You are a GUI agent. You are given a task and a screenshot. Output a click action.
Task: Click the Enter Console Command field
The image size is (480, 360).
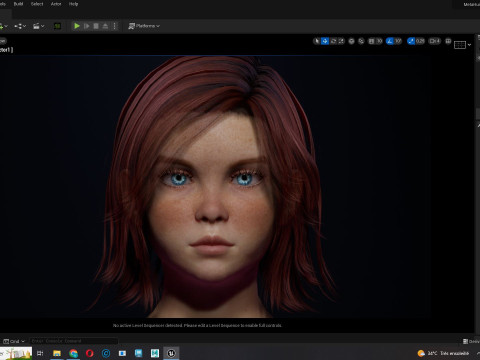point(73,341)
